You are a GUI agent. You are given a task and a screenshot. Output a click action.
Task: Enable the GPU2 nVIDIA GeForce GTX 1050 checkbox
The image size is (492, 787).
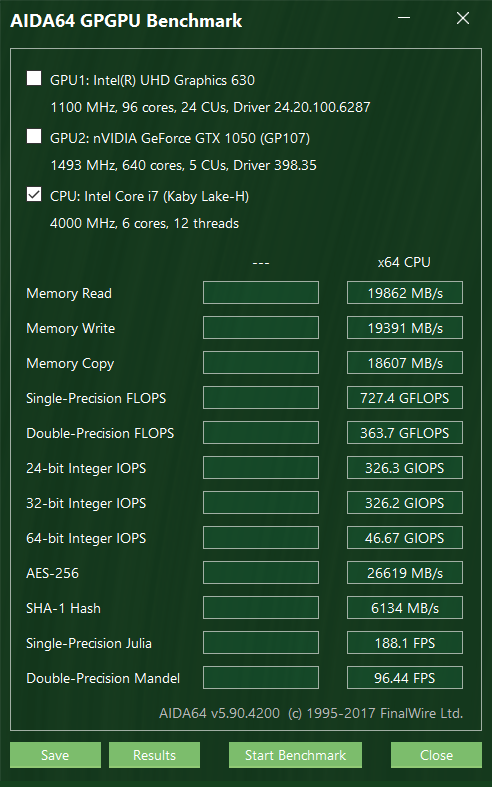(x=34, y=136)
